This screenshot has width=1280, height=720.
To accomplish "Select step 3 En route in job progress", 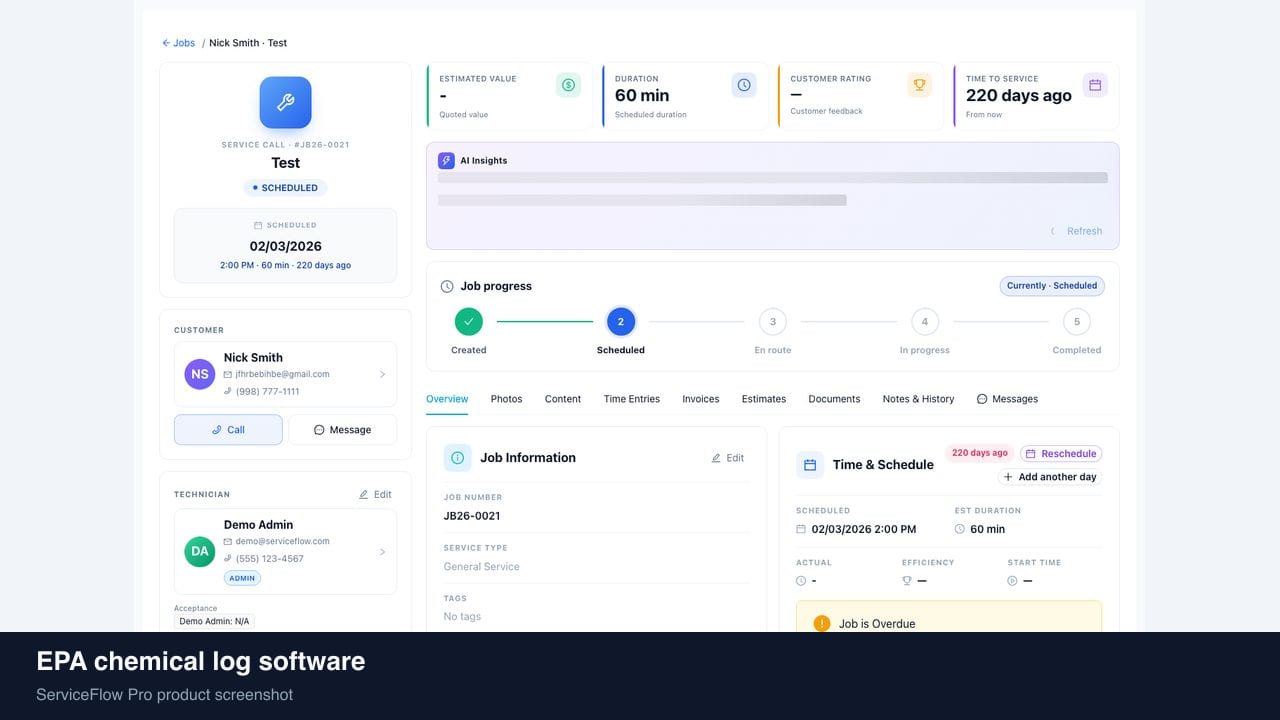I will point(773,322).
